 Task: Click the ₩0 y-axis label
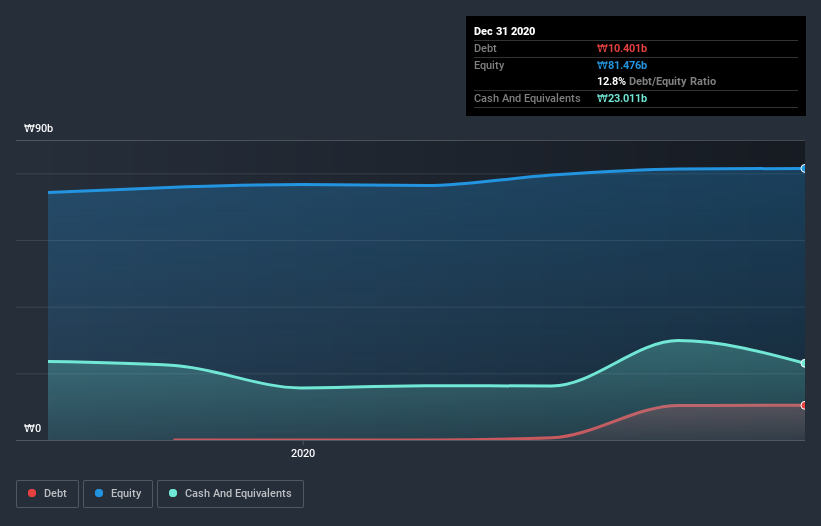[x=32, y=428]
